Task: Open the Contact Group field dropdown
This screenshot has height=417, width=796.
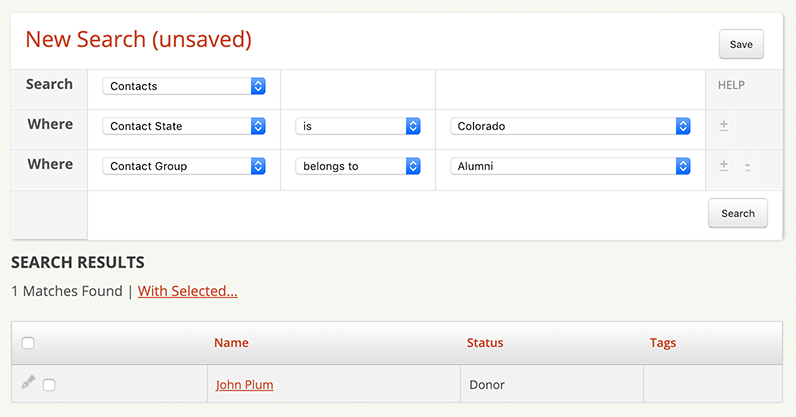Action: (184, 166)
